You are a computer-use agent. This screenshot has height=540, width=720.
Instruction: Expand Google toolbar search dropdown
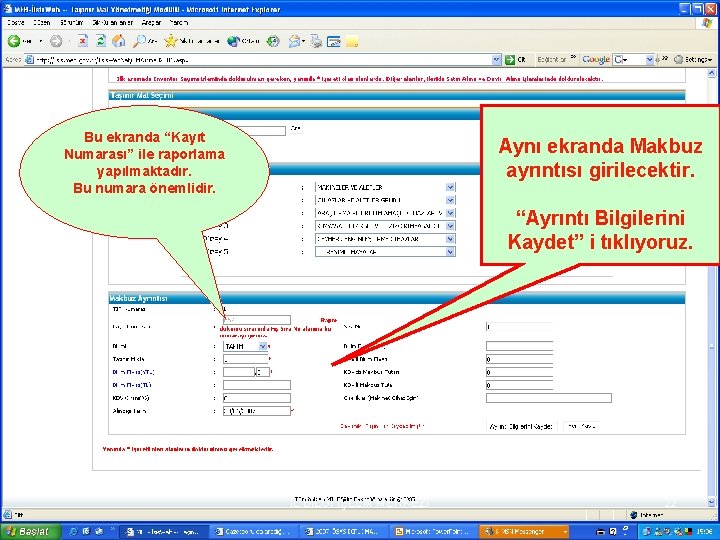(x=649, y=59)
